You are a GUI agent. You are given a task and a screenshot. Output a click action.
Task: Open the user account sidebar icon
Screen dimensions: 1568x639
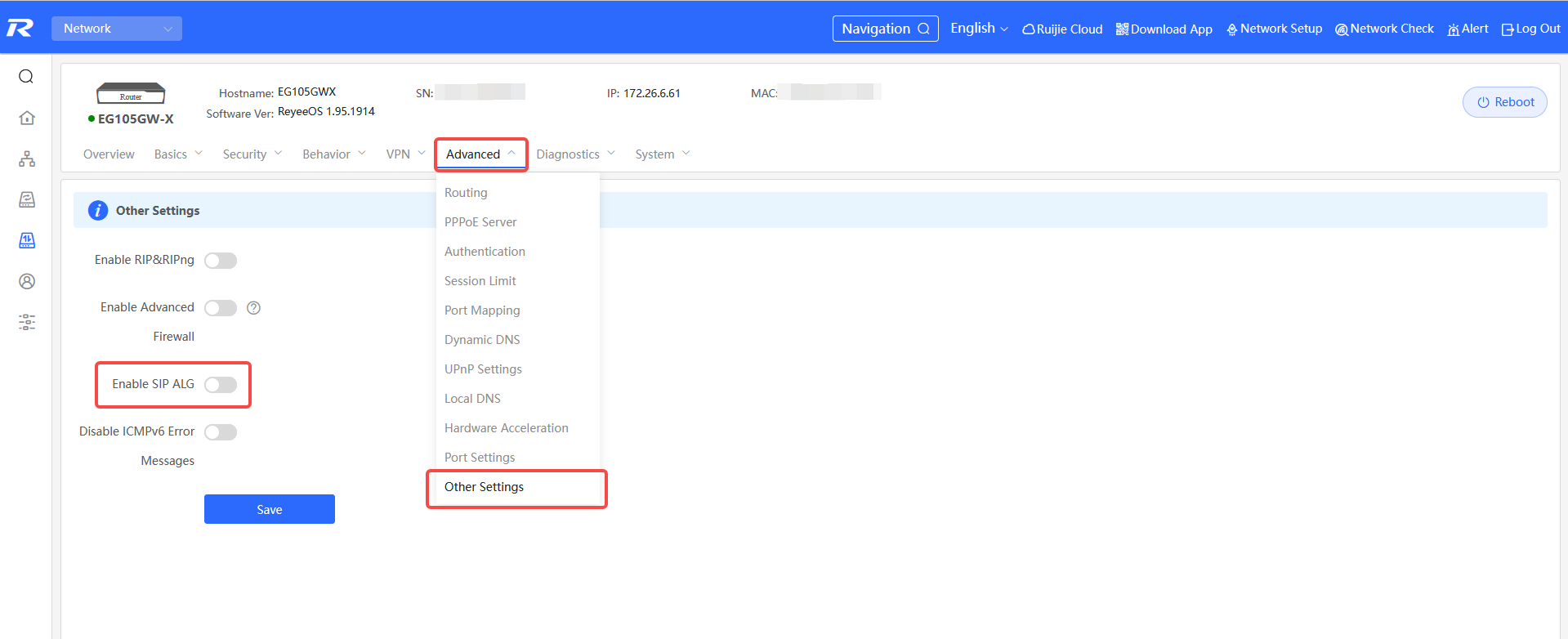tap(27, 281)
